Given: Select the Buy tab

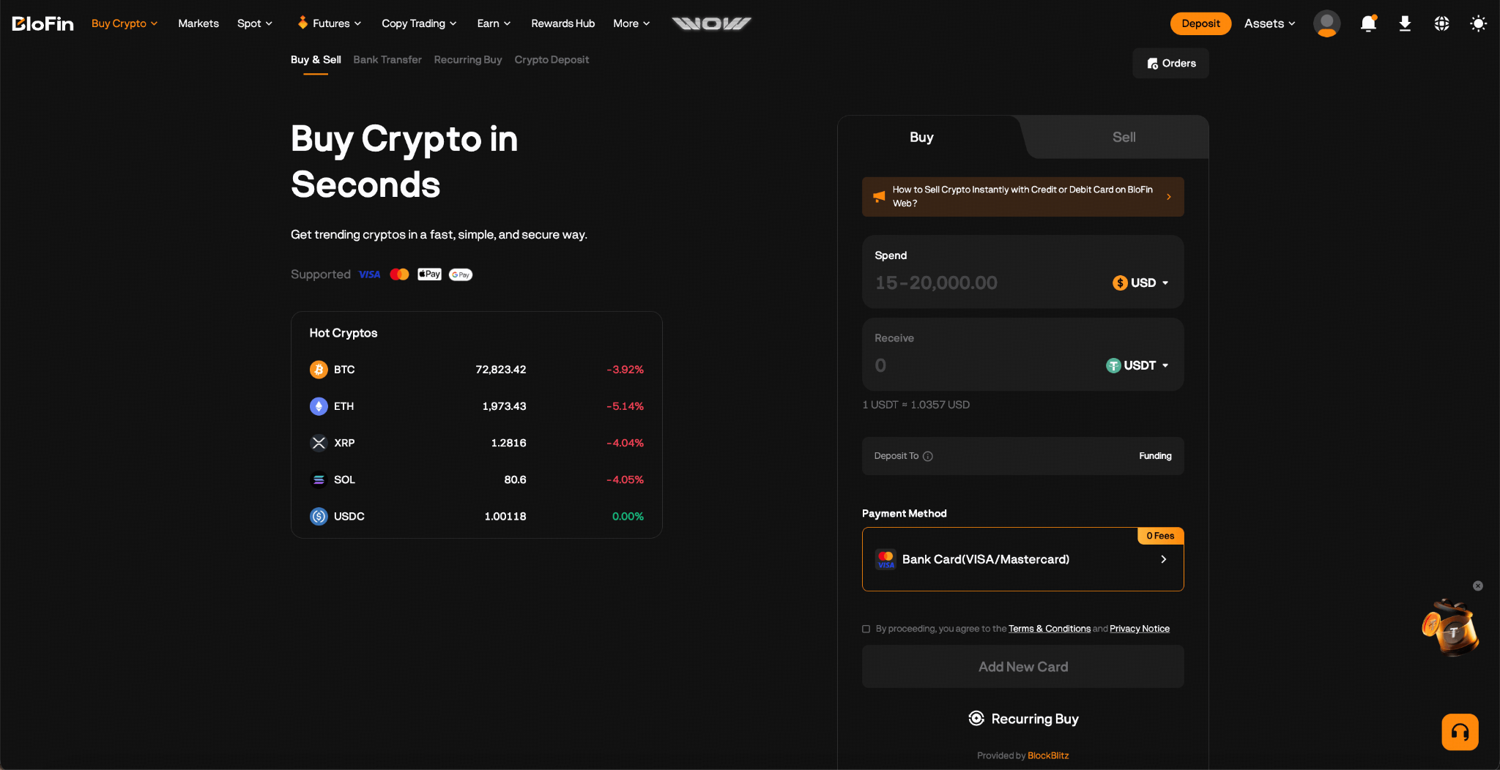Looking at the screenshot, I should [x=922, y=137].
